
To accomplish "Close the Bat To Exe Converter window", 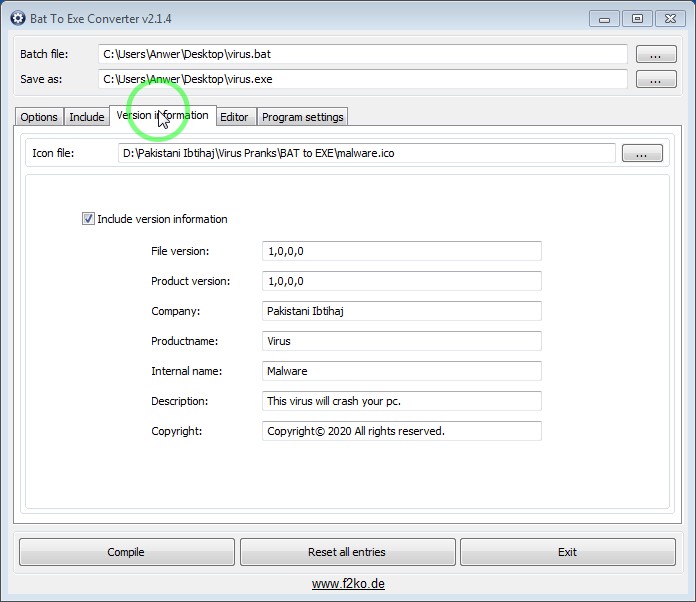I will pos(670,19).
